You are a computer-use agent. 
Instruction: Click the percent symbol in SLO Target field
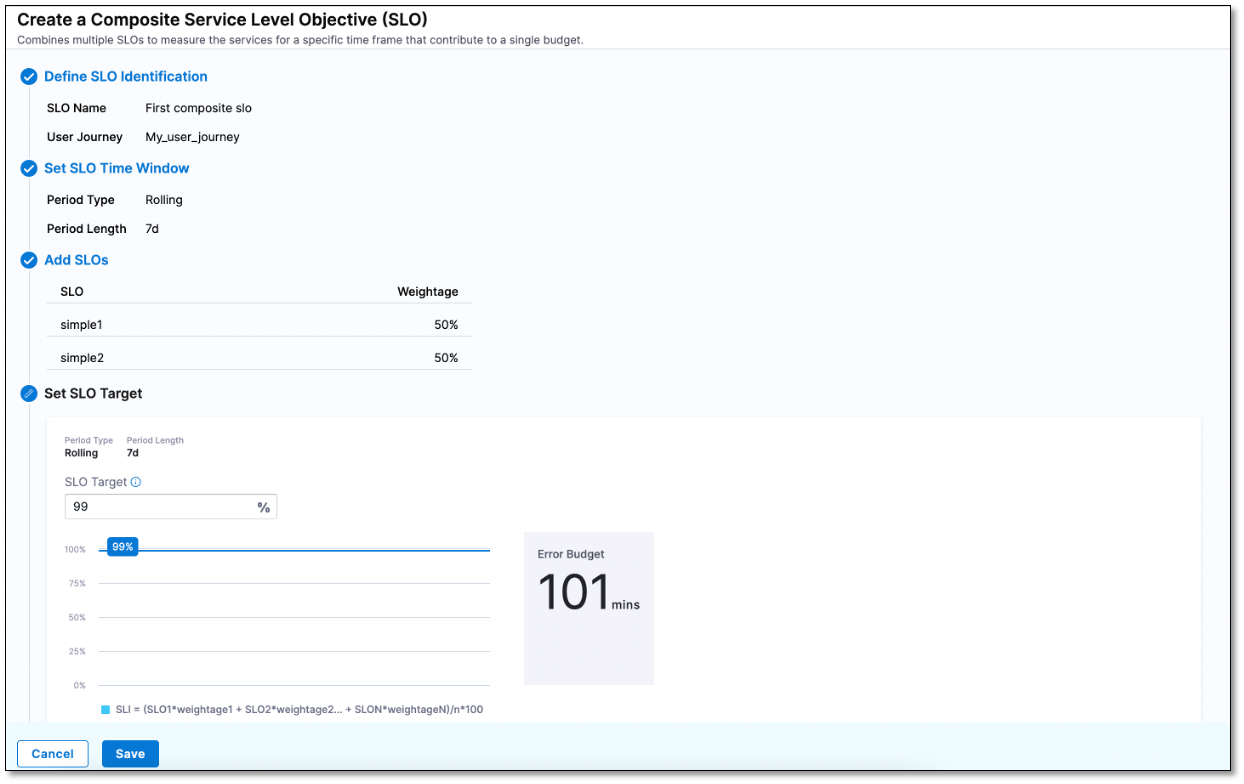tap(263, 507)
